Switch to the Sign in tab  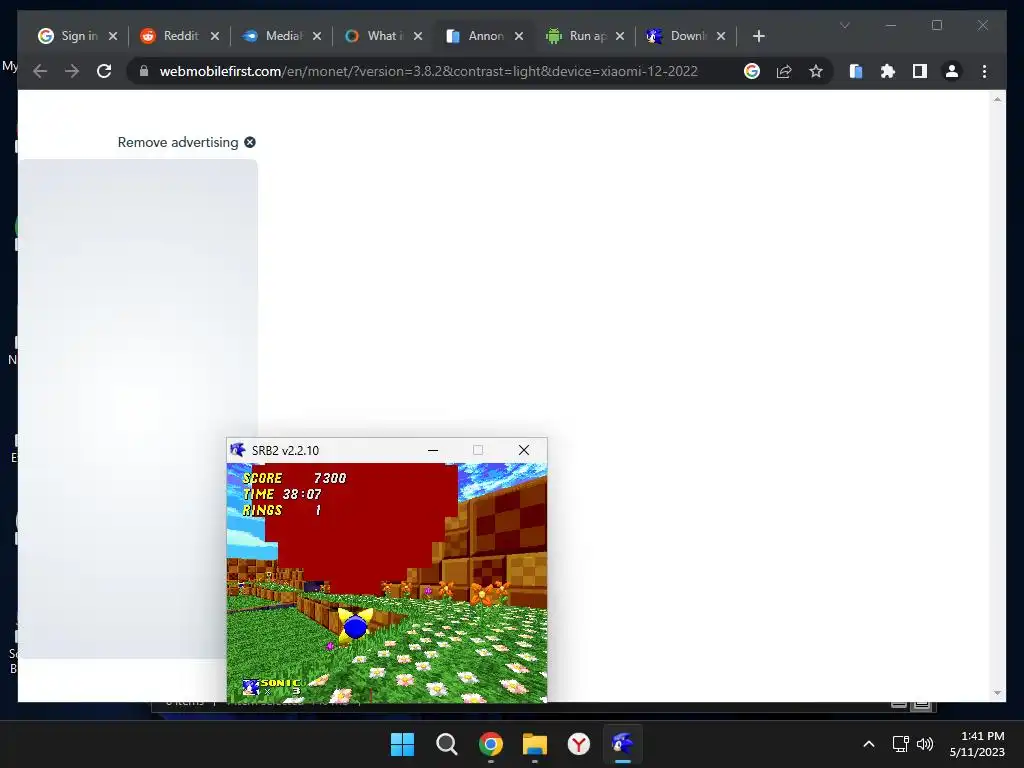(78, 36)
